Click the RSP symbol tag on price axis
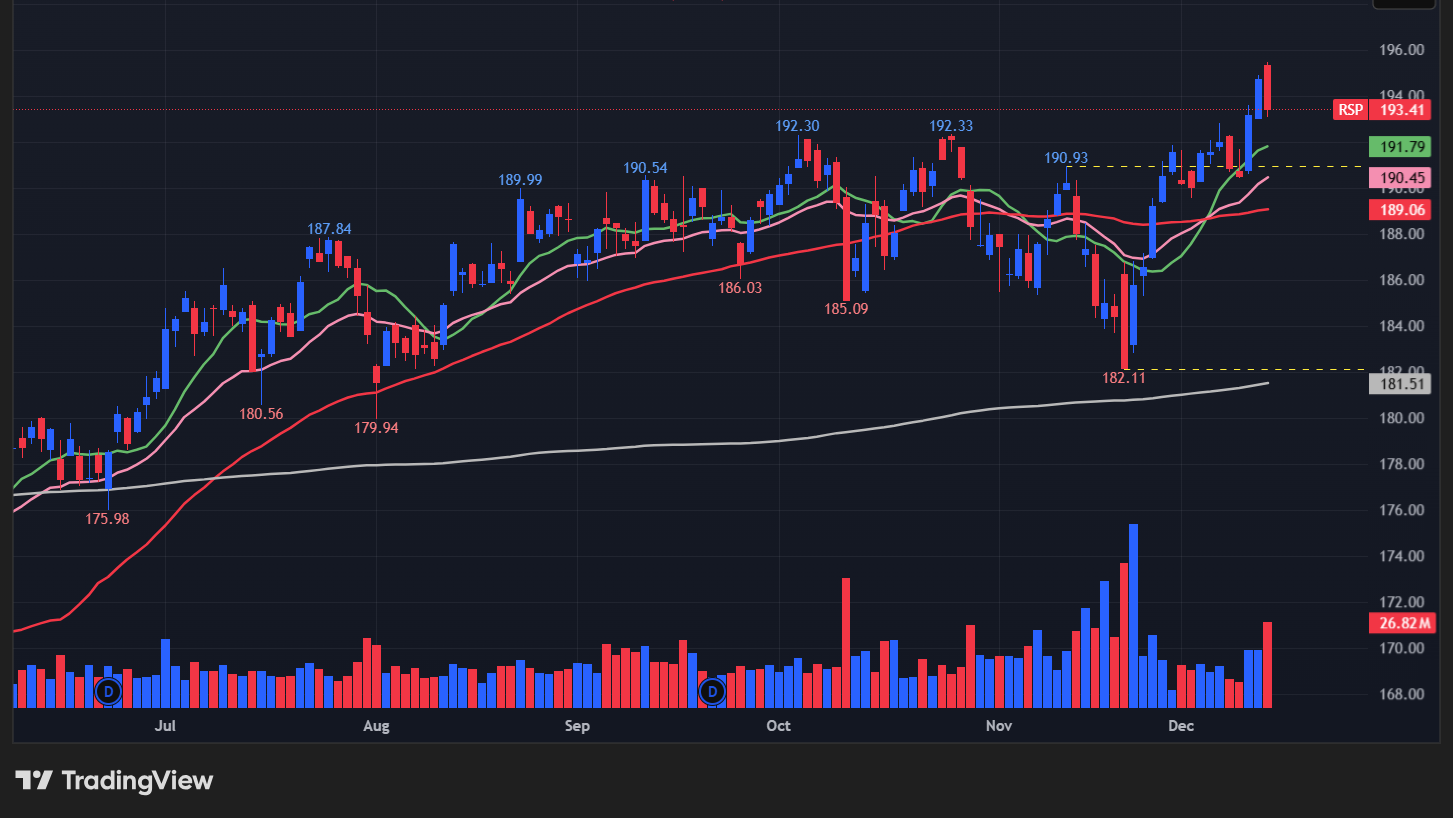This screenshot has height=818, width=1453. 1349,110
